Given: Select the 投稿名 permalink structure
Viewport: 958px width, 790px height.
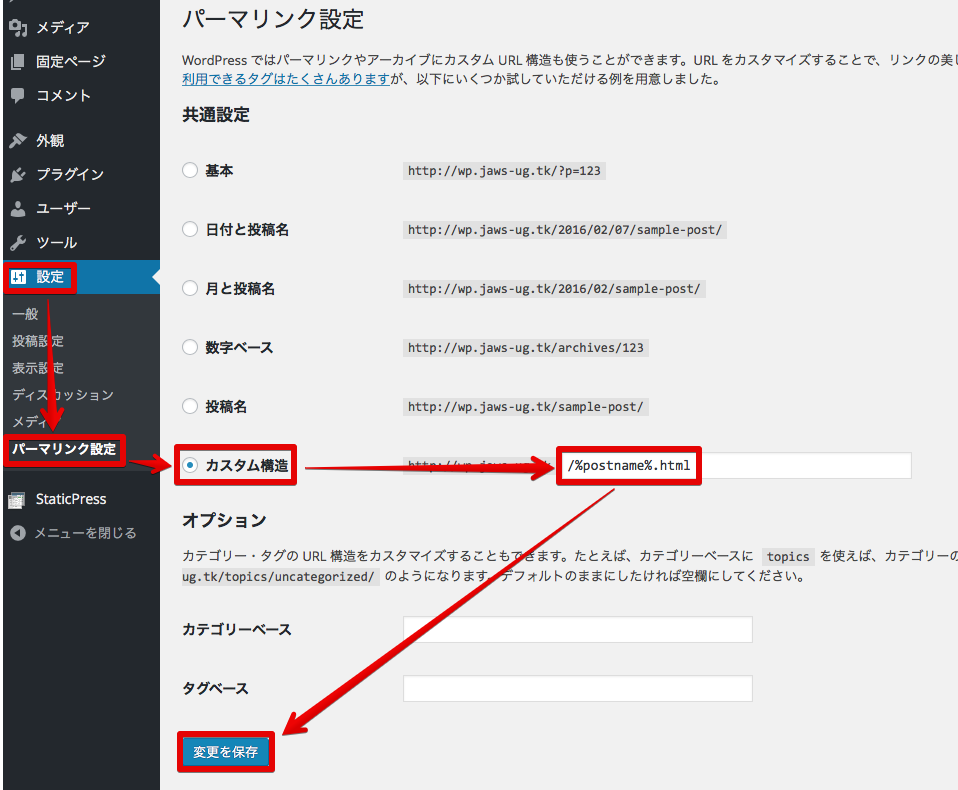Looking at the screenshot, I should (189, 406).
